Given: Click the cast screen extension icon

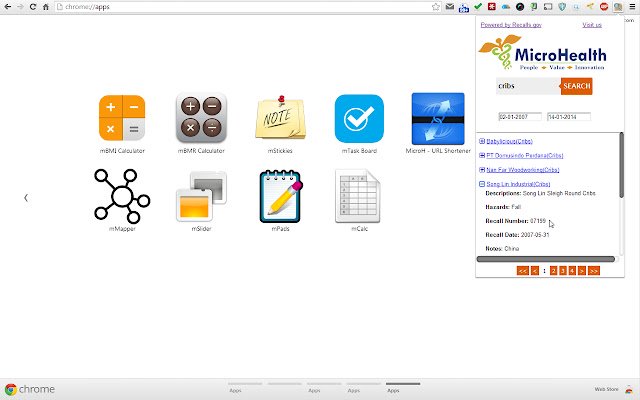Looking at the screenshot, I should 548,7.
